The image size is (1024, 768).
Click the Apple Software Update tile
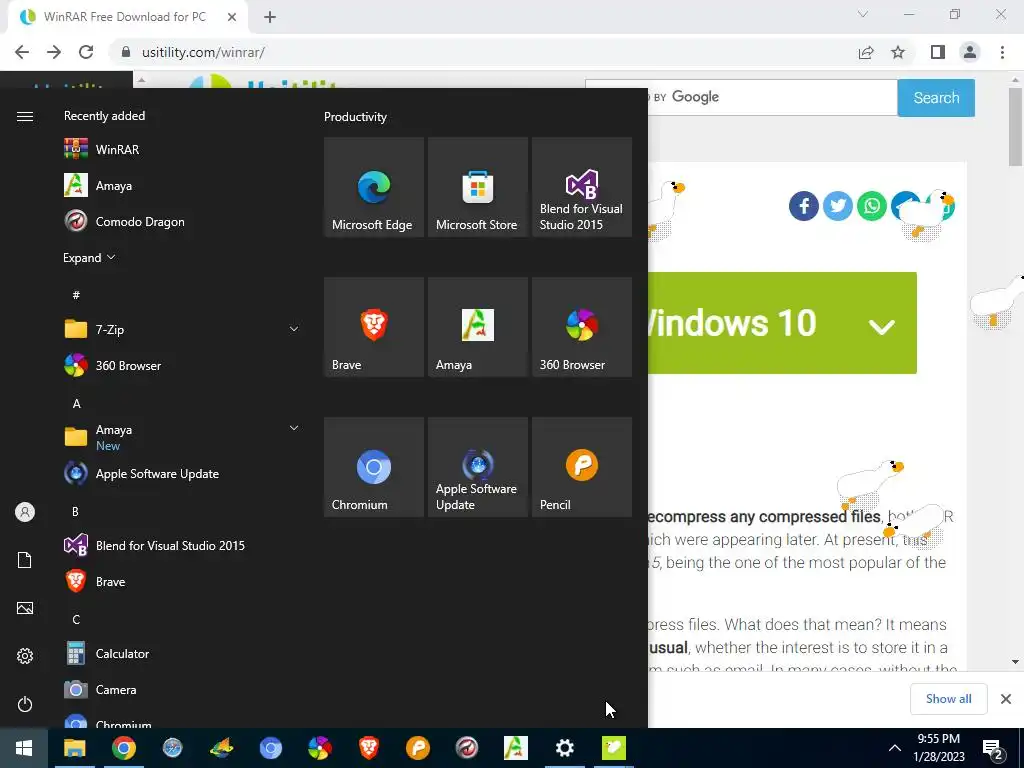pos(477,467)
